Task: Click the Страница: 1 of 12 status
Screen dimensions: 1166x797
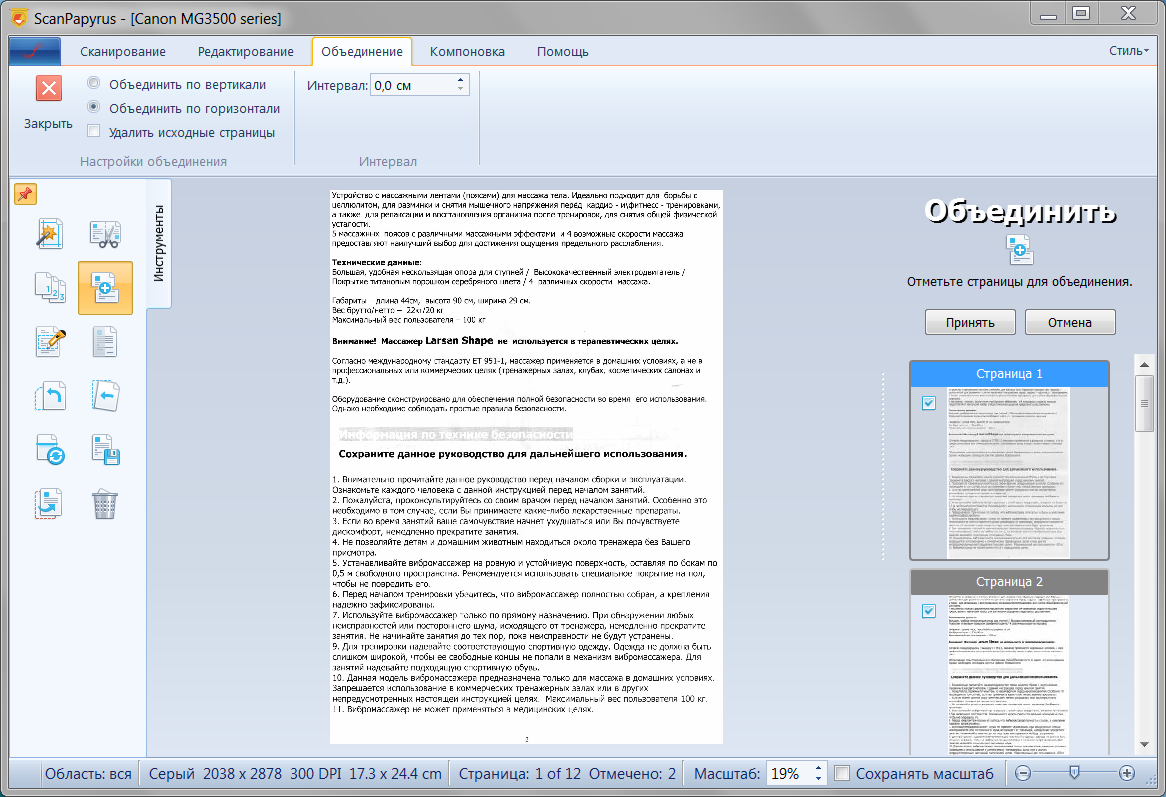Action: (x=520, y=773)
